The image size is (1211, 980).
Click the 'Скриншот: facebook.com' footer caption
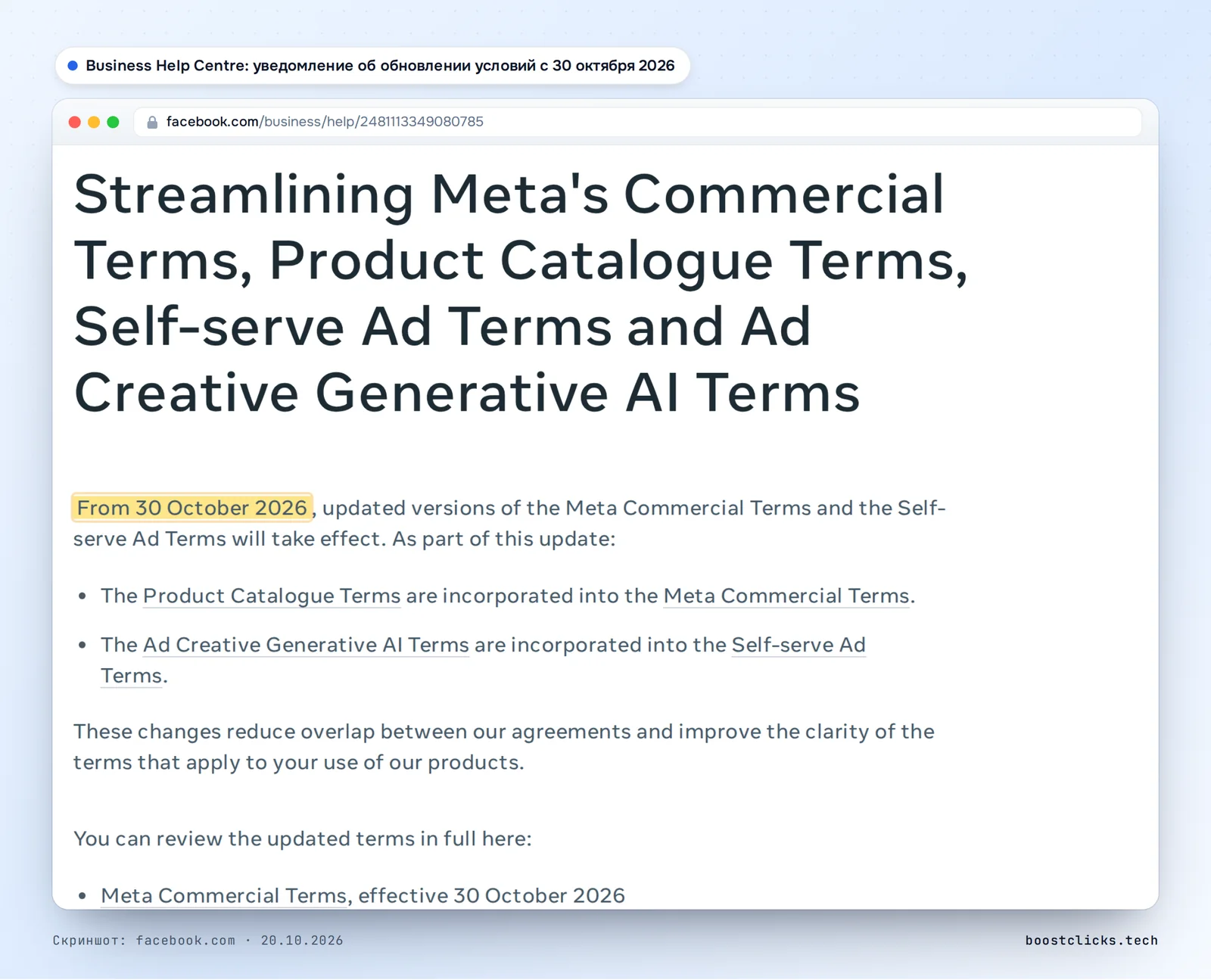click(198, 941)
